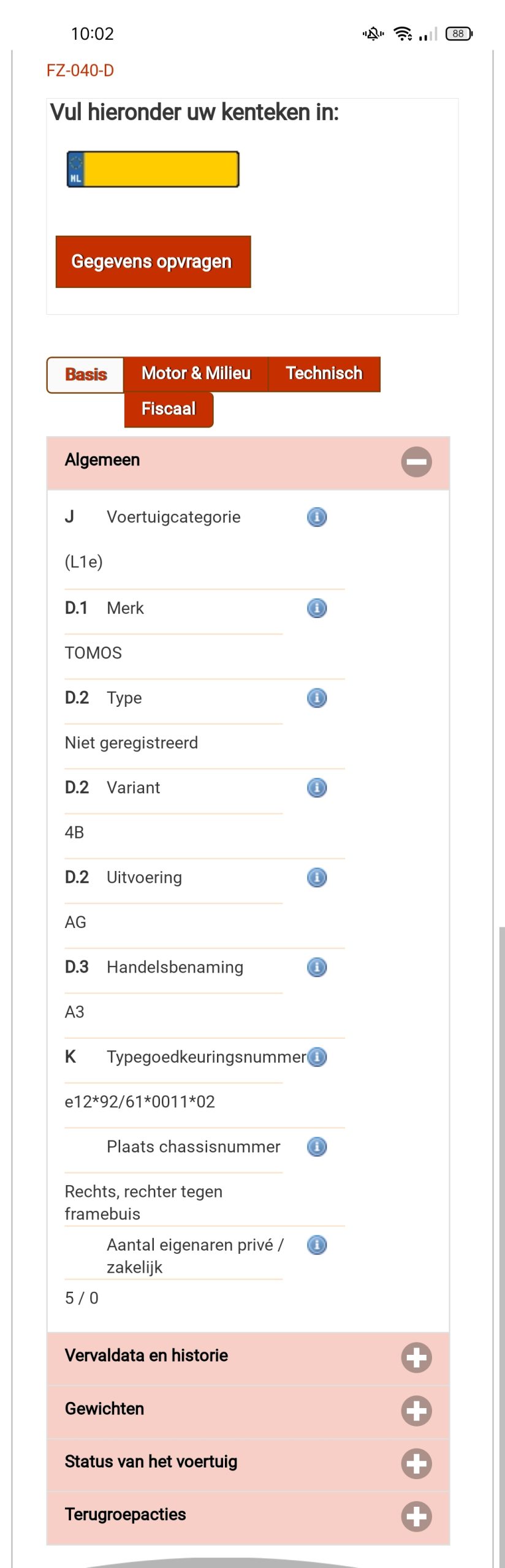Screen dimensions: 505x1568
Task: Select the Fiscaal tab
Action: click(x=169, y=409)
